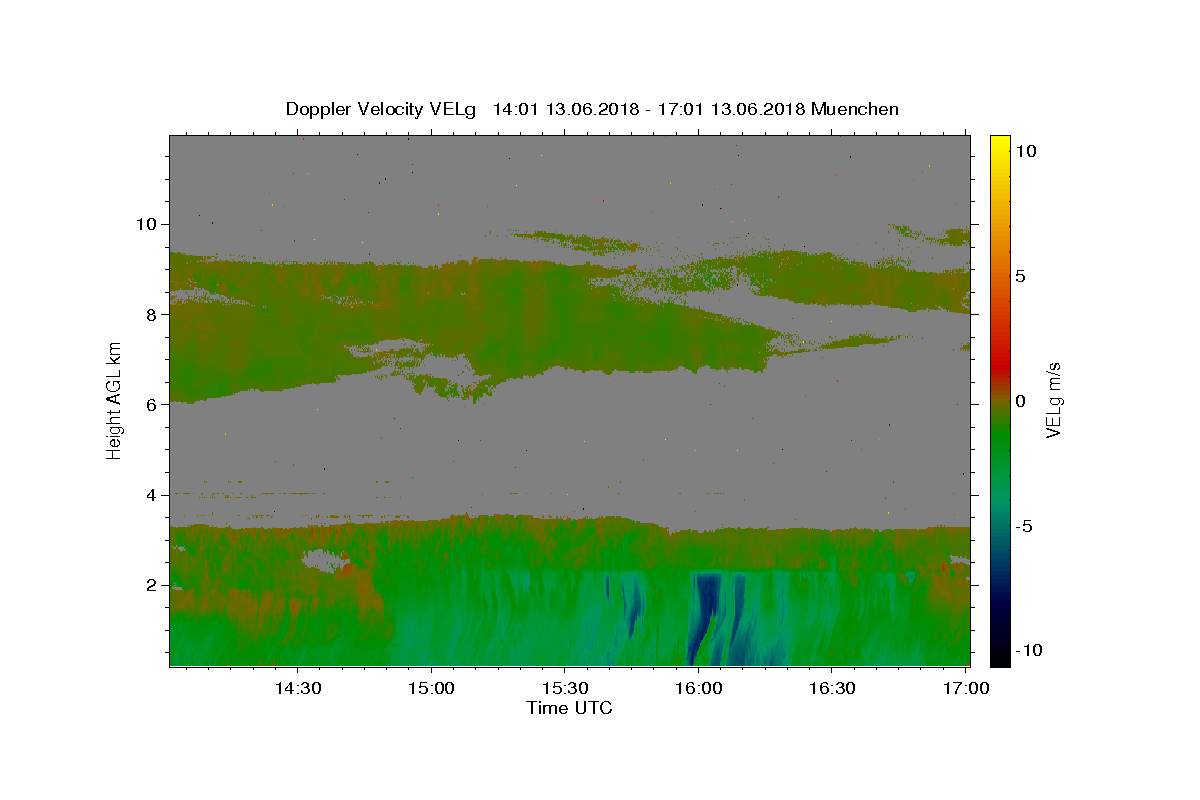The image size is (1200, 800).
Task: Click the 15:30 time tick label
Action: (565, 688)
